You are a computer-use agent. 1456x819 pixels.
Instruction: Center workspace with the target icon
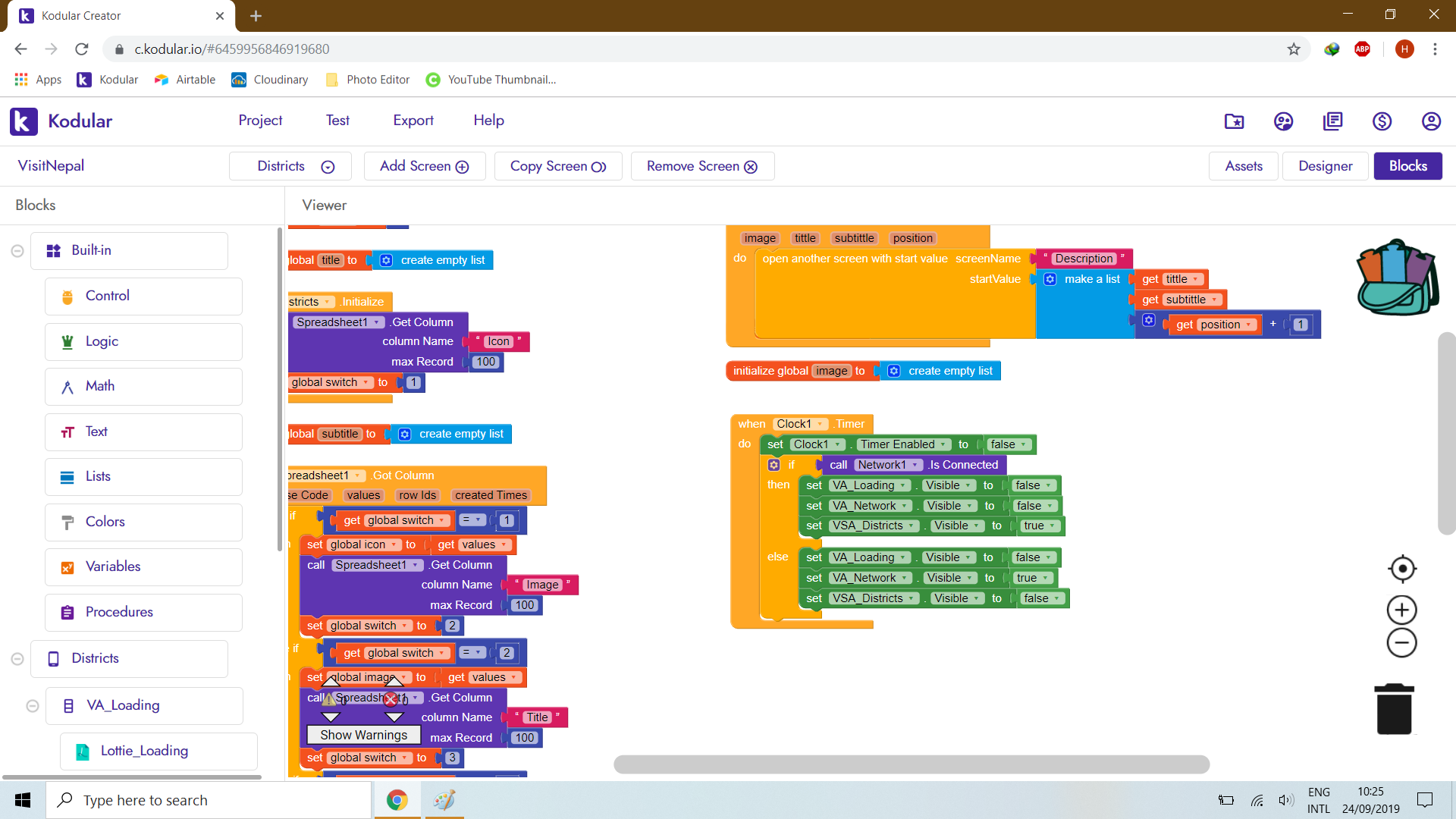(x=1401, y=569)
